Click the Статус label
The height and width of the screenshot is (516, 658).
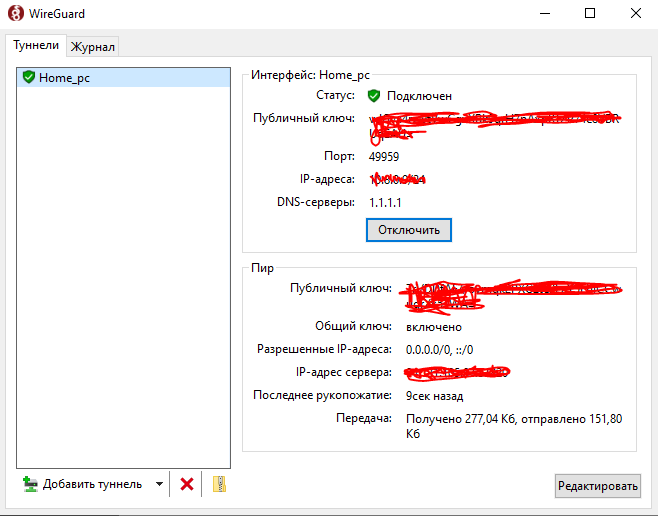[x=335, y=95]
